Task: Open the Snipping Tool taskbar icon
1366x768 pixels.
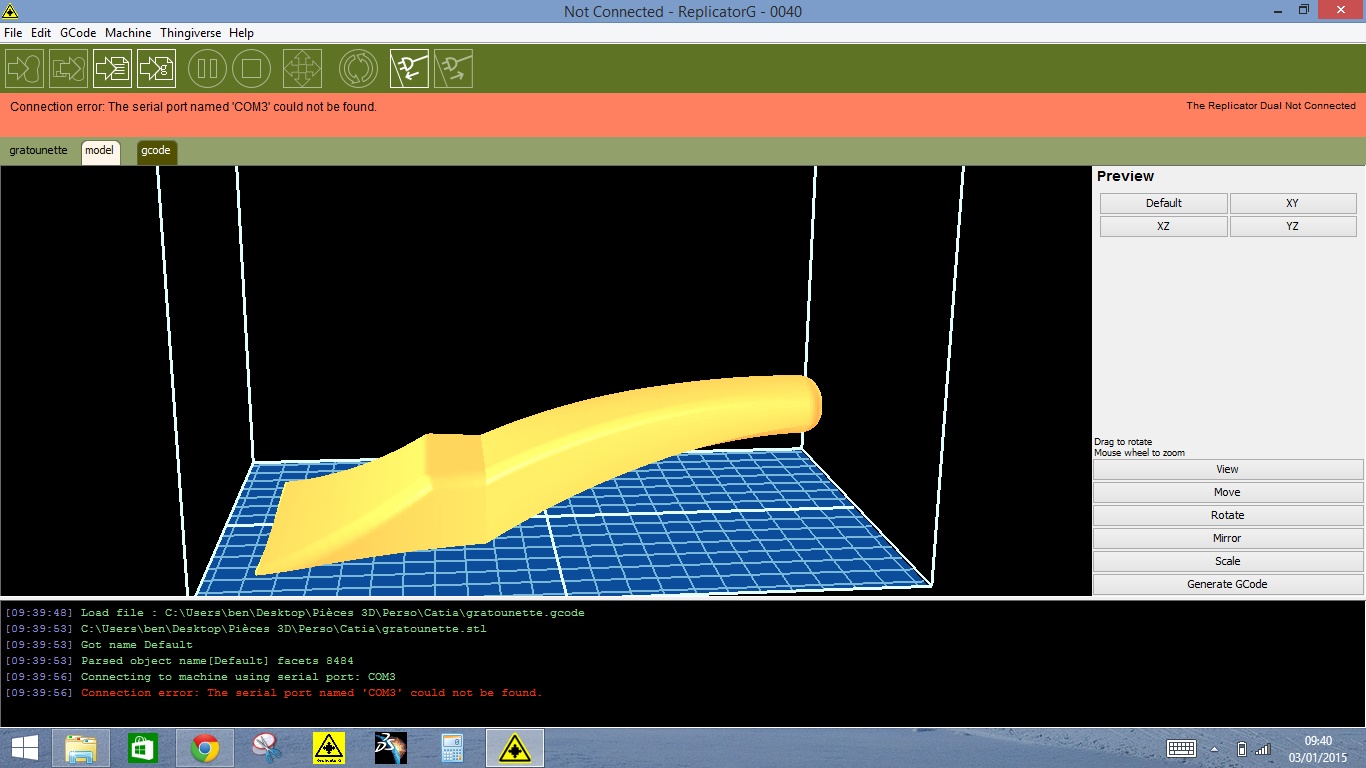Action: 267,748
